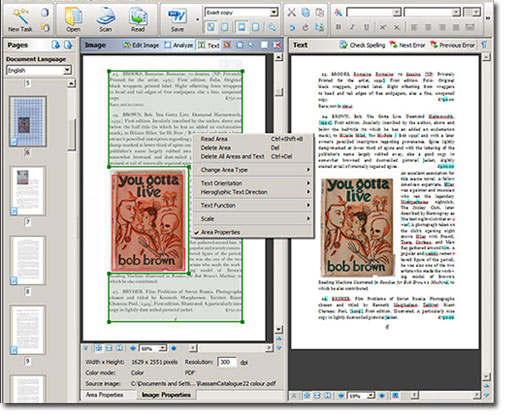Screen dimensions: 510x415
Task: Center-align the text
Action: [428, 27]
